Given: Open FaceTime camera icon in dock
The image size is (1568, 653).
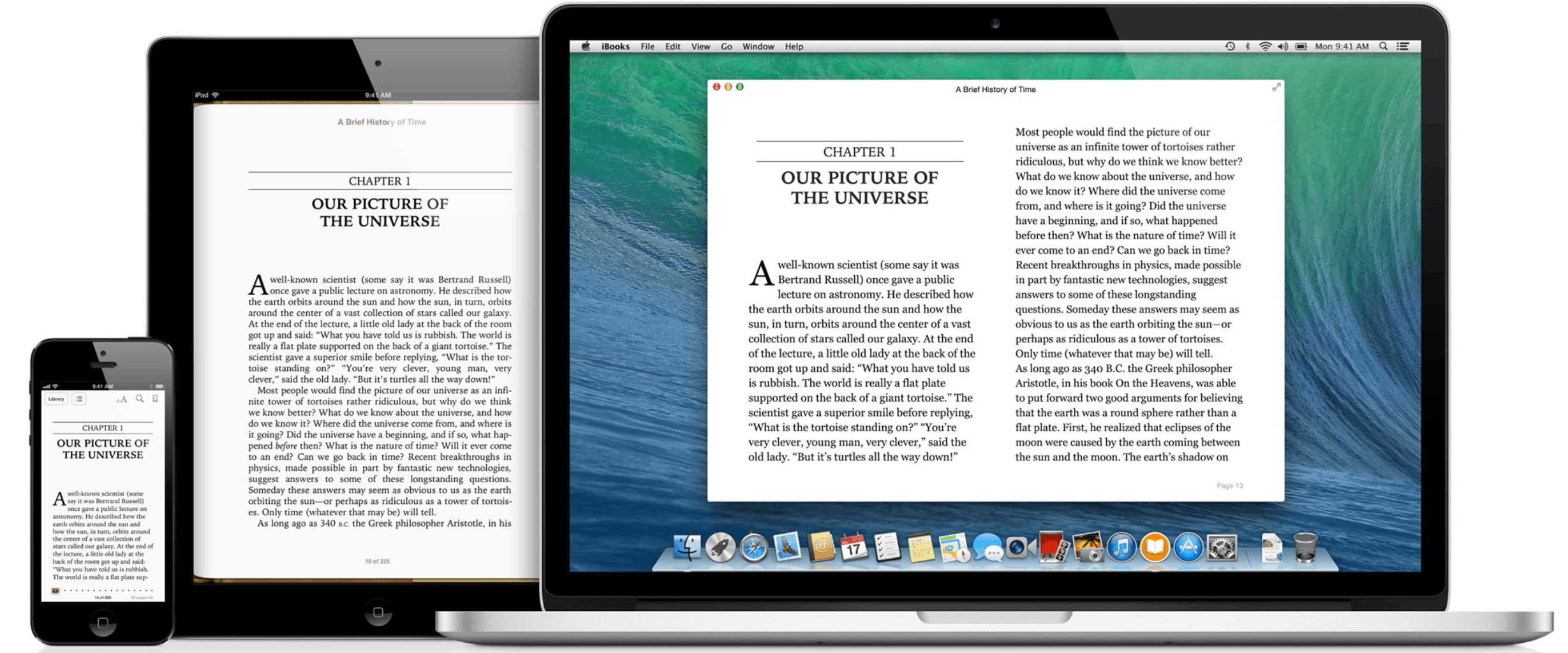Looking at the screenshot, I should 1020,548.
